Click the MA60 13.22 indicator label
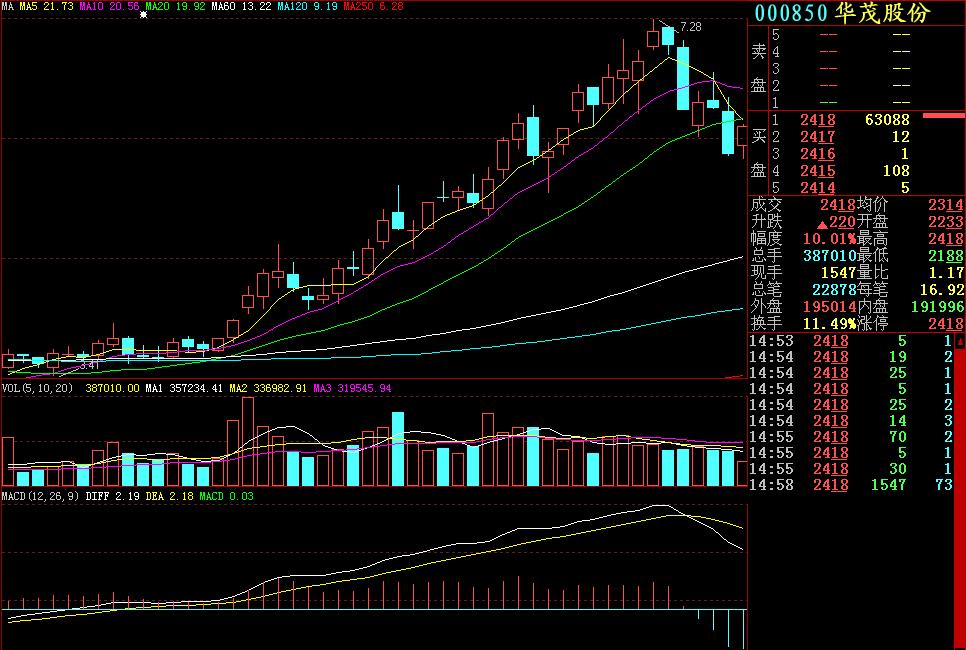966x650 pixels. click(241, 6)
